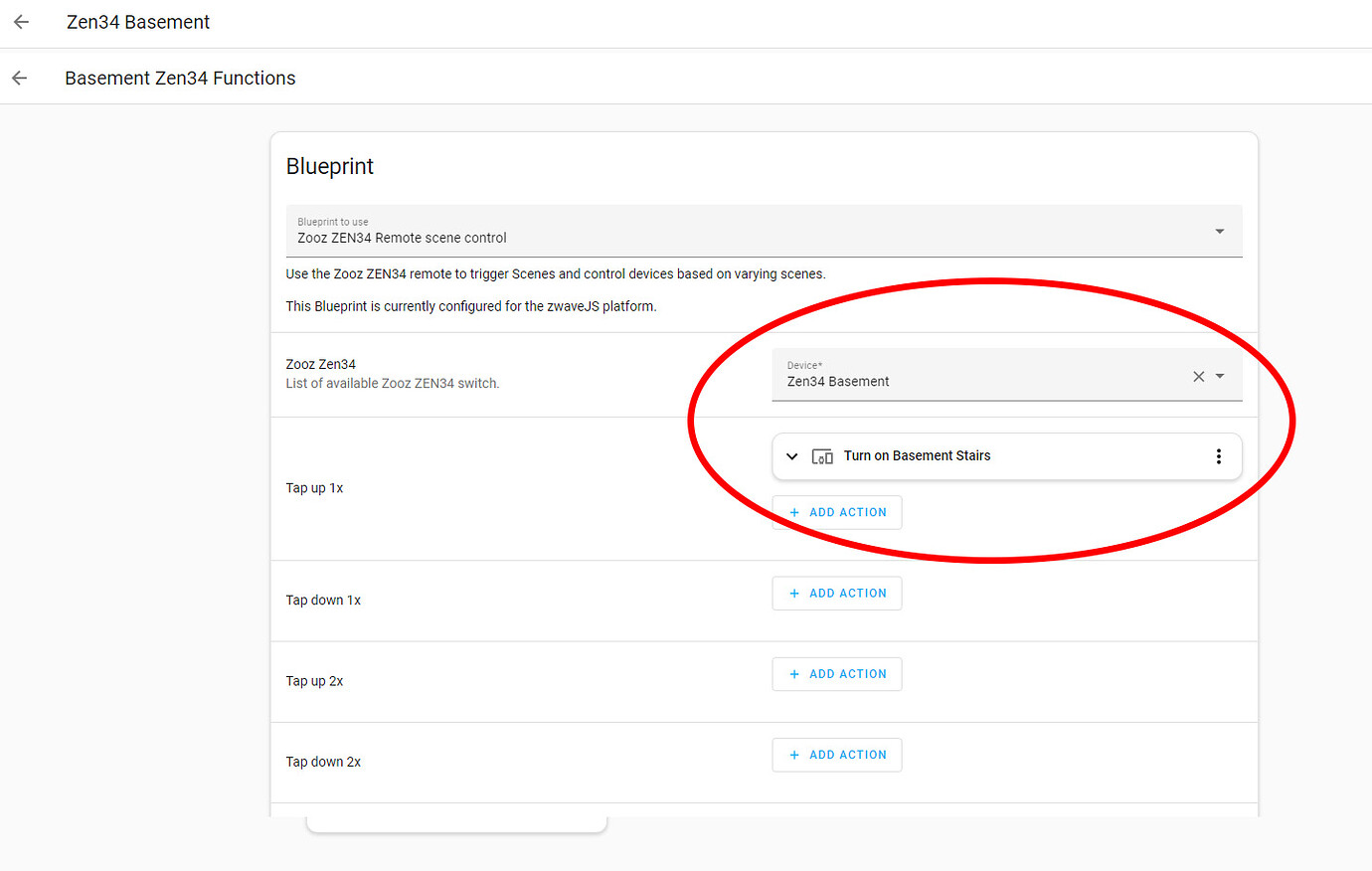Click Add Action under Tap up 2x
The image size is (1372, 871).
point(837,673)
